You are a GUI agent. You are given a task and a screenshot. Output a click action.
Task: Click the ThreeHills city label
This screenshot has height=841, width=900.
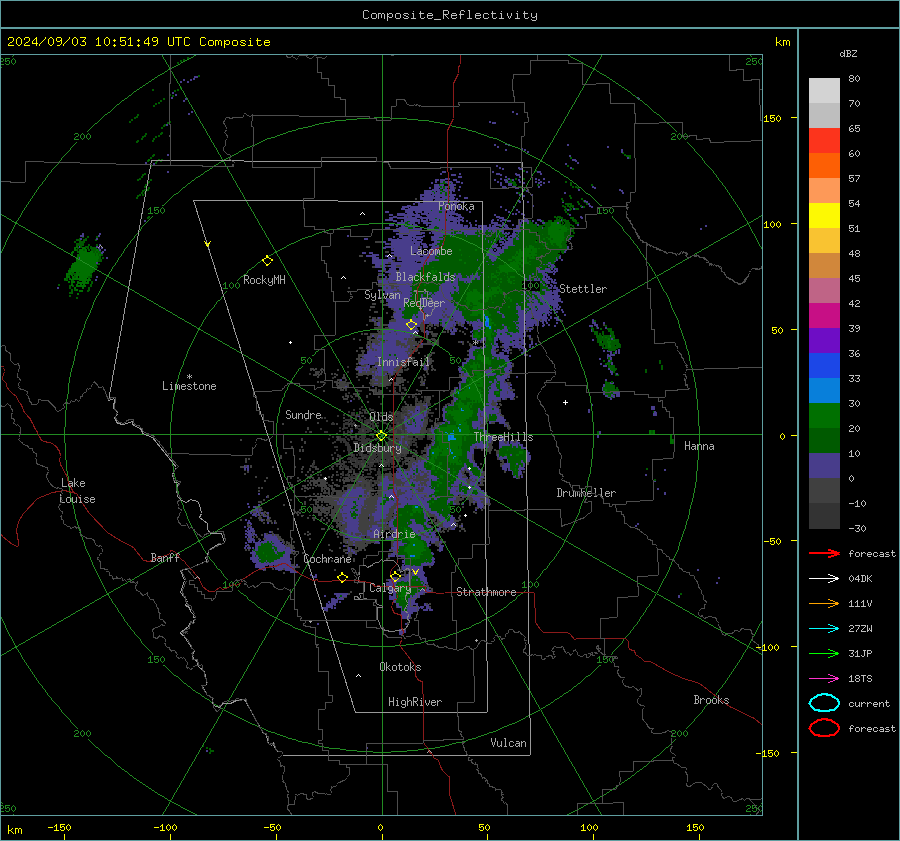(x=503, y=437)
